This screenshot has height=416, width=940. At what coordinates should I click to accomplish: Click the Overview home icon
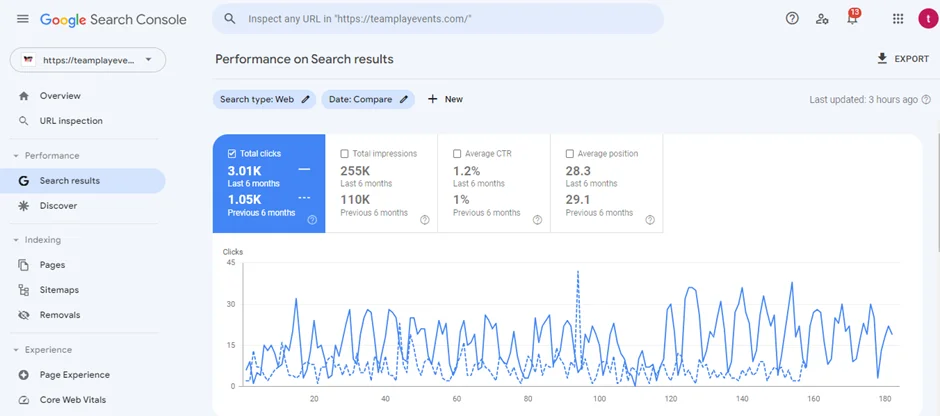pos(24,96)
